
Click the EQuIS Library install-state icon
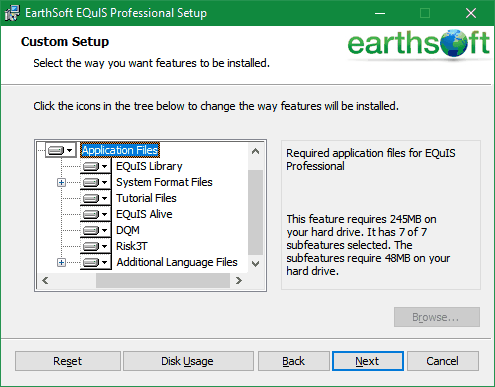click(x=95, y=166)
